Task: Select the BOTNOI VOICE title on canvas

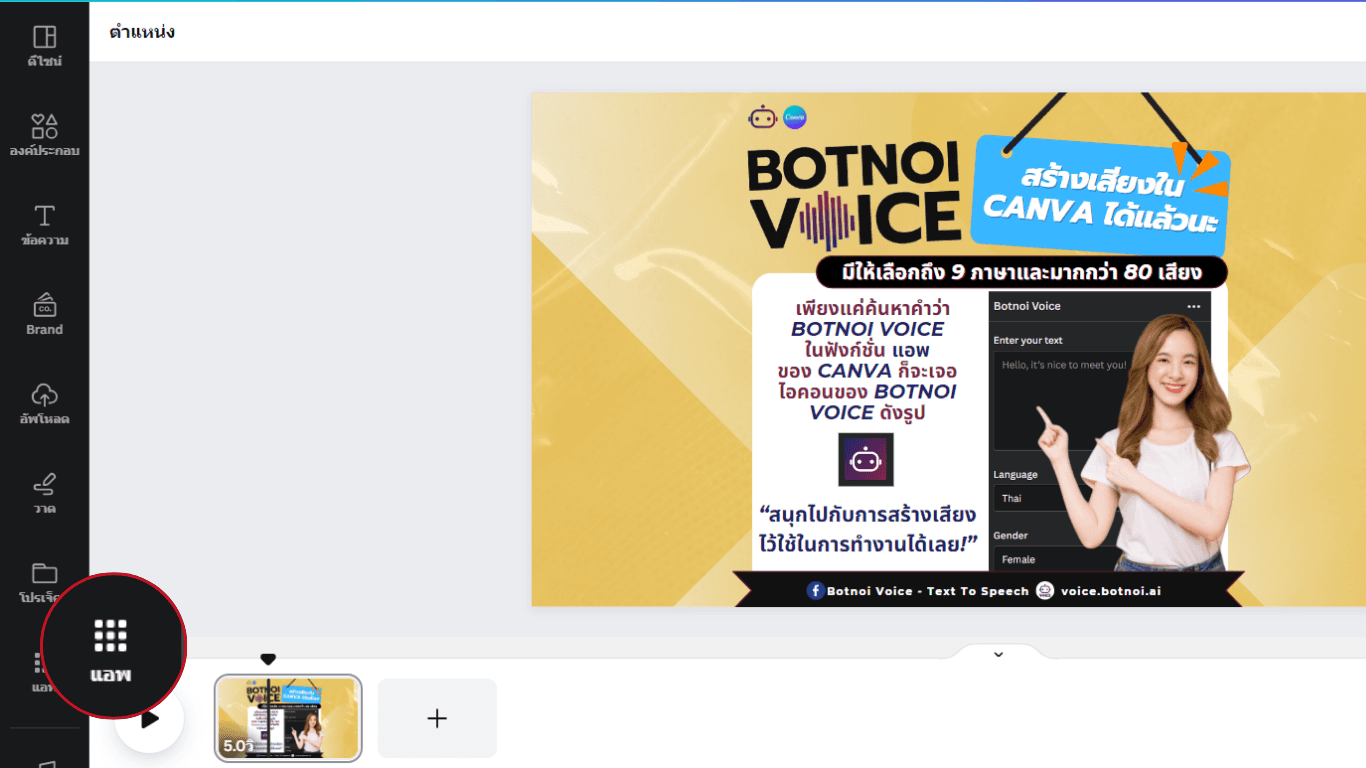Action: coord(855,196)
